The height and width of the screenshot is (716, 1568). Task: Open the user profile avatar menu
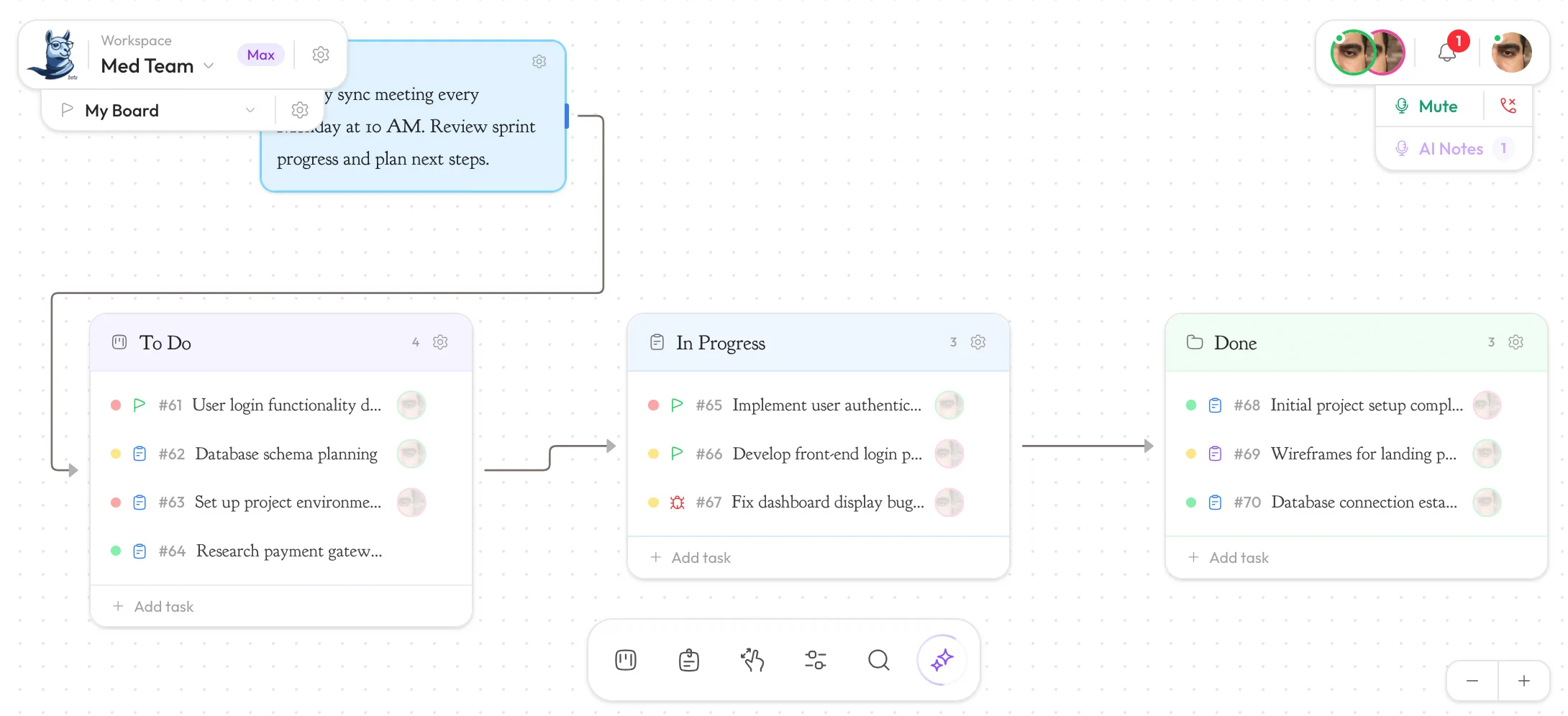(x=1511, y=52)
